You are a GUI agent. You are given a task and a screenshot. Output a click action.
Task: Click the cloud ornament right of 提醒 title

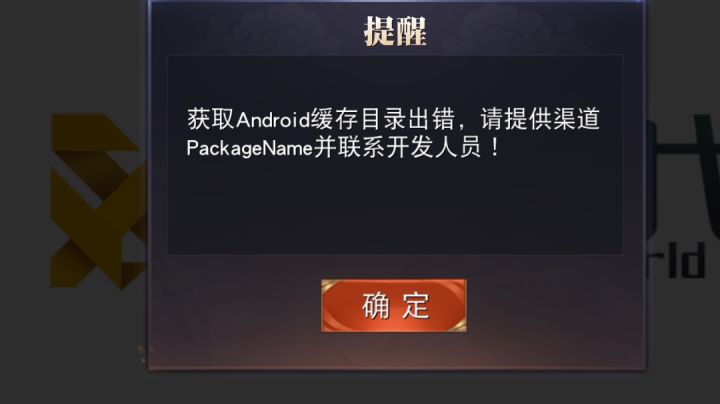510,25
